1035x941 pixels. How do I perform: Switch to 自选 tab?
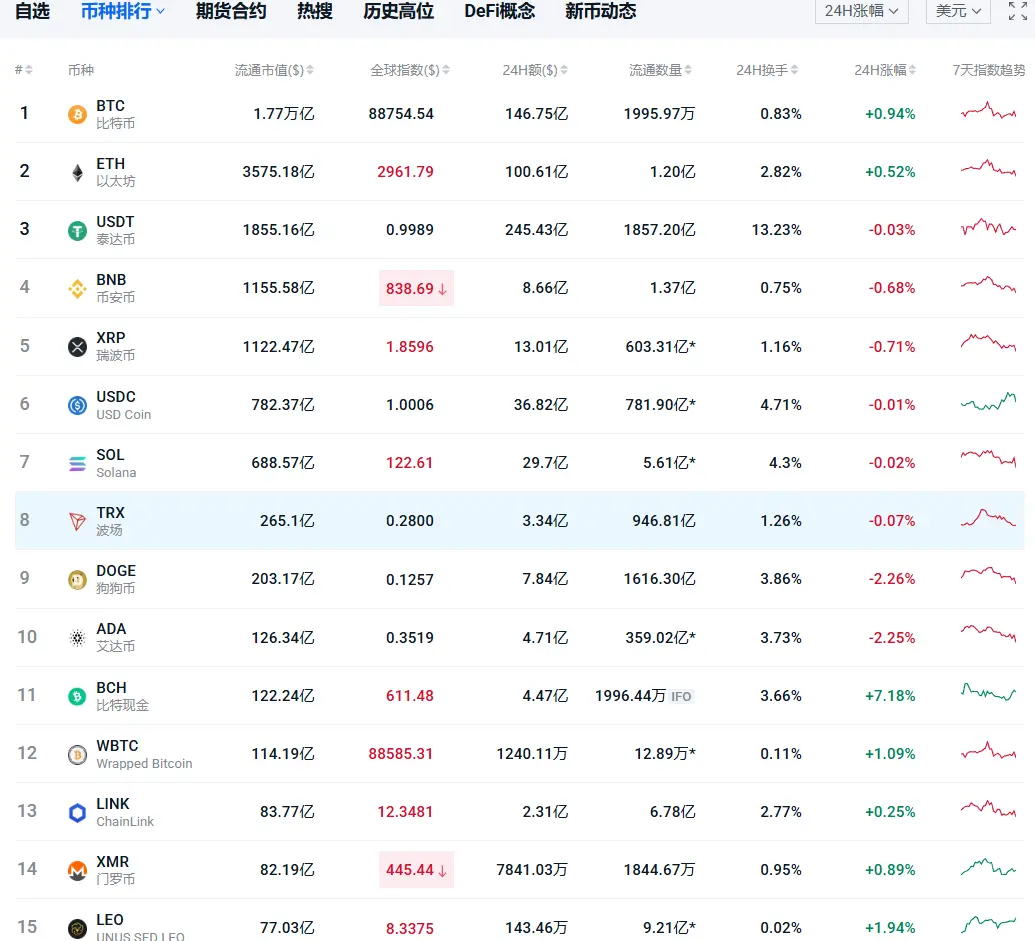click(32, 11)
